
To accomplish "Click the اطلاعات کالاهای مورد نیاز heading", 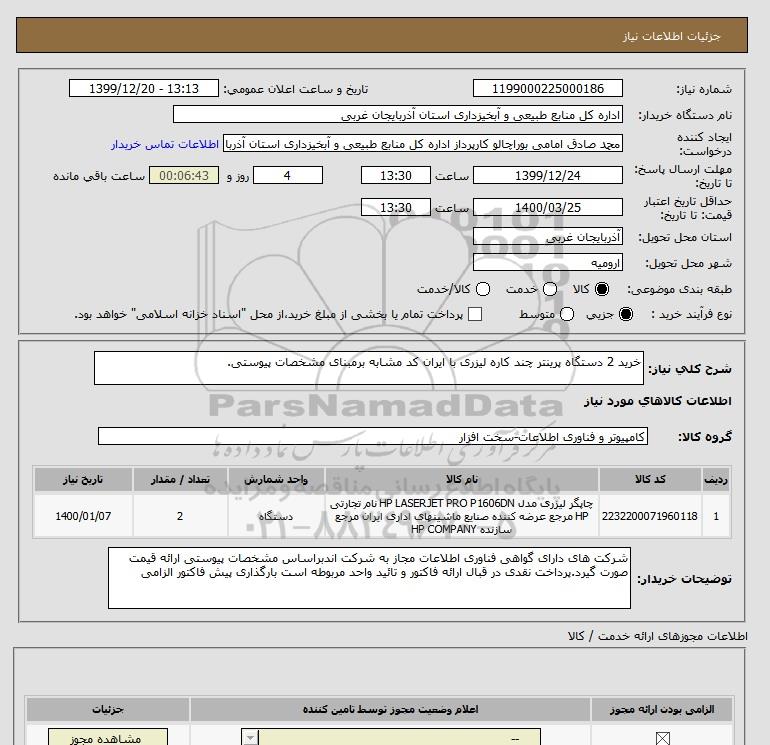I will [658, 401].
